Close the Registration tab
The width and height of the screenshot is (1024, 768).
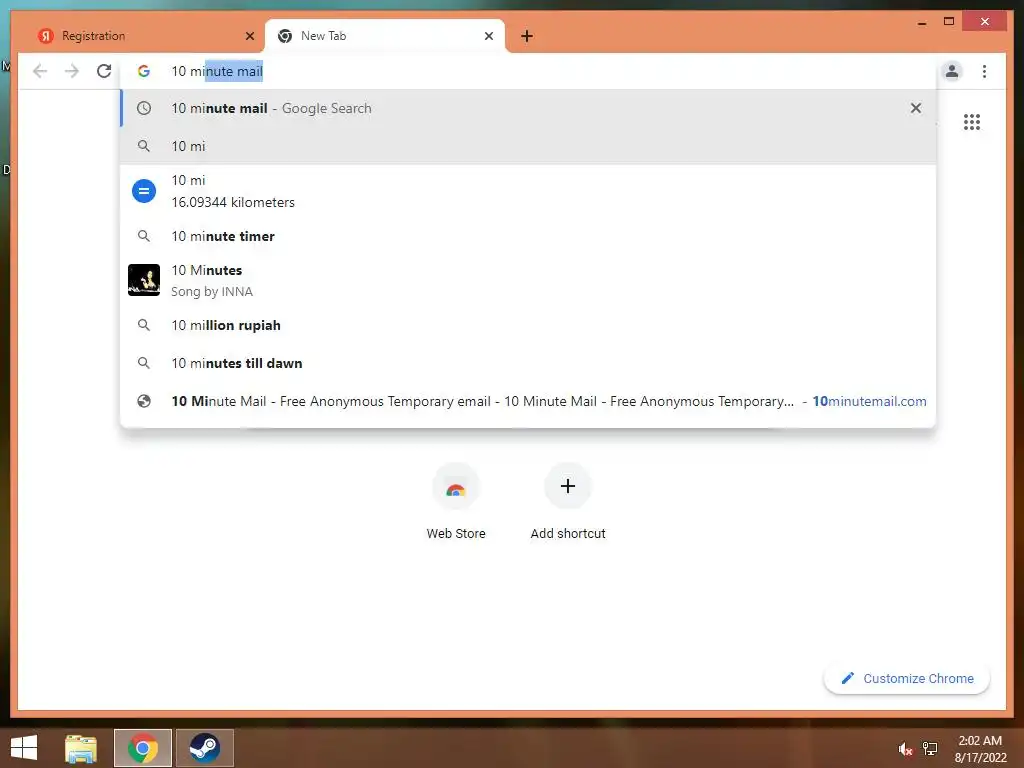pos(249,37)
